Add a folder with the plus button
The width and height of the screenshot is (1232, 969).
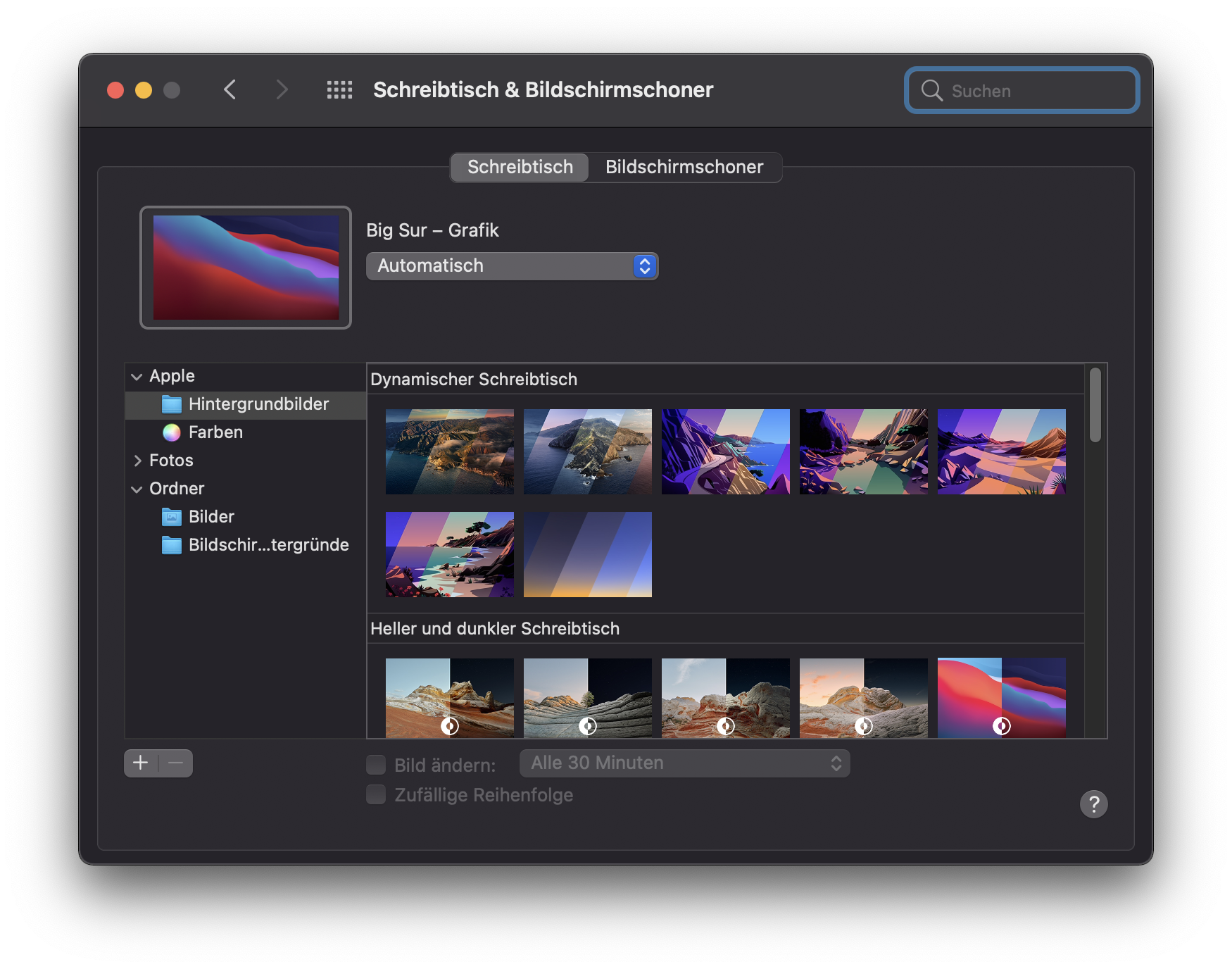pos(141,763)
